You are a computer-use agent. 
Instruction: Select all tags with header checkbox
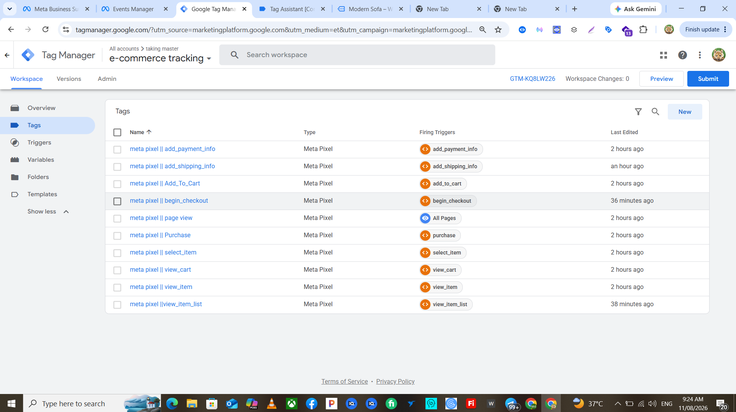pos(117,132)
